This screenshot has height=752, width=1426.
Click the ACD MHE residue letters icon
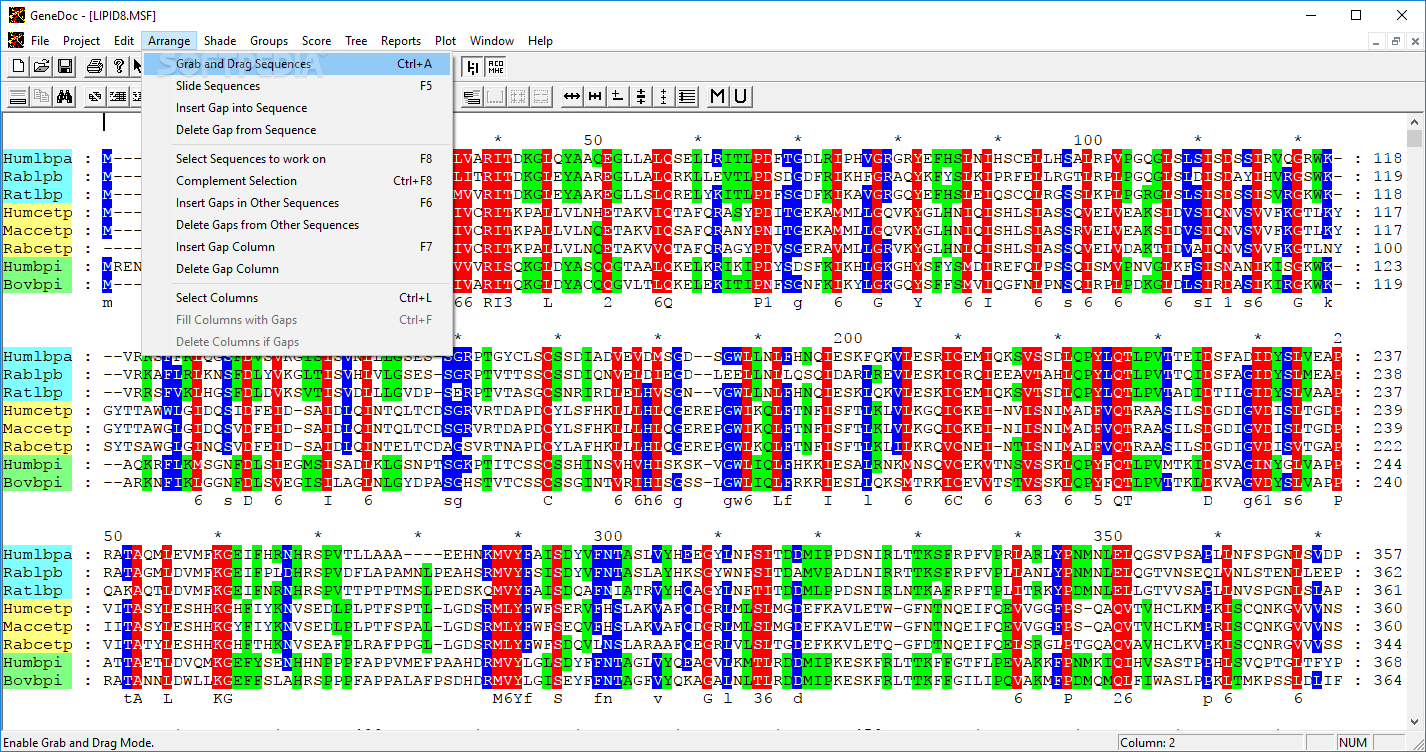coord(496,66)
